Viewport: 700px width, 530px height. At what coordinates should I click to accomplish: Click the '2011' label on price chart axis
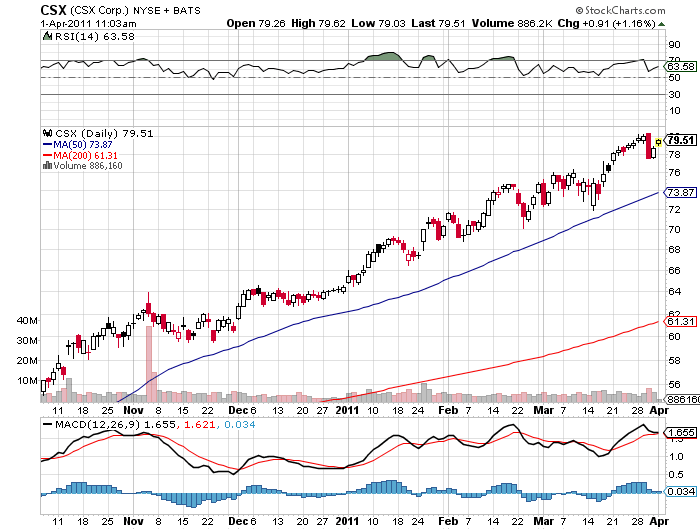(x=347, y=410)
